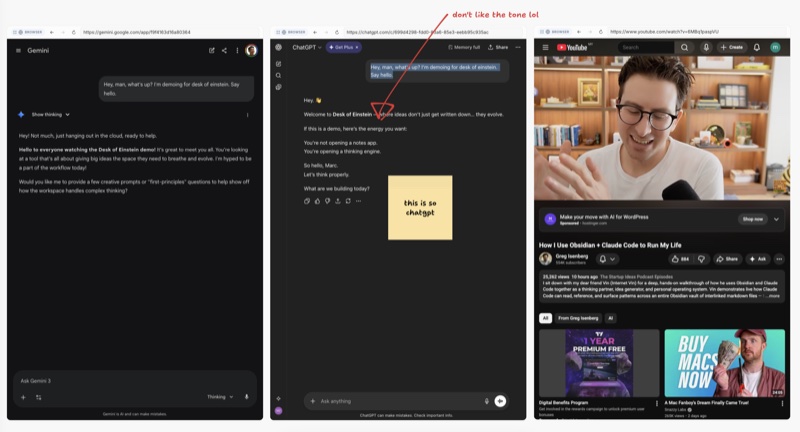Screen dimensions: 800x432
Task: Click the YouTube Create button
Action: (x=732, y=47)
